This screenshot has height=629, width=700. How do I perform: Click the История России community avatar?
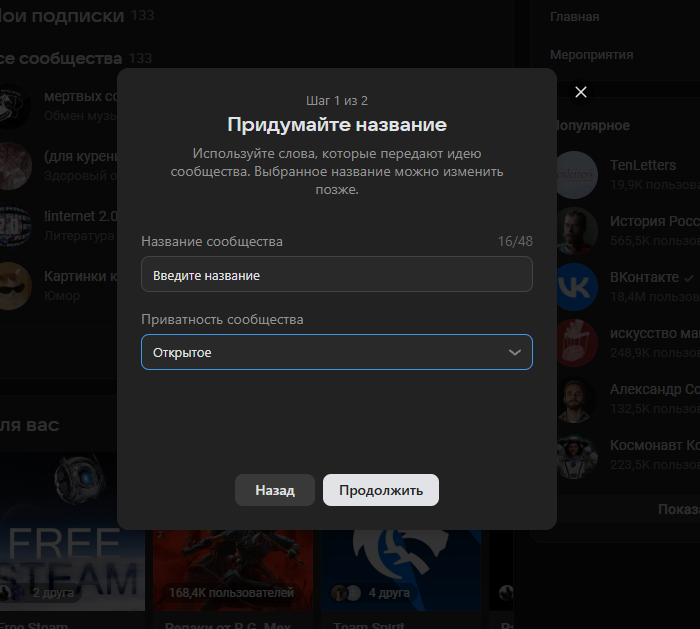click(577, 230)
